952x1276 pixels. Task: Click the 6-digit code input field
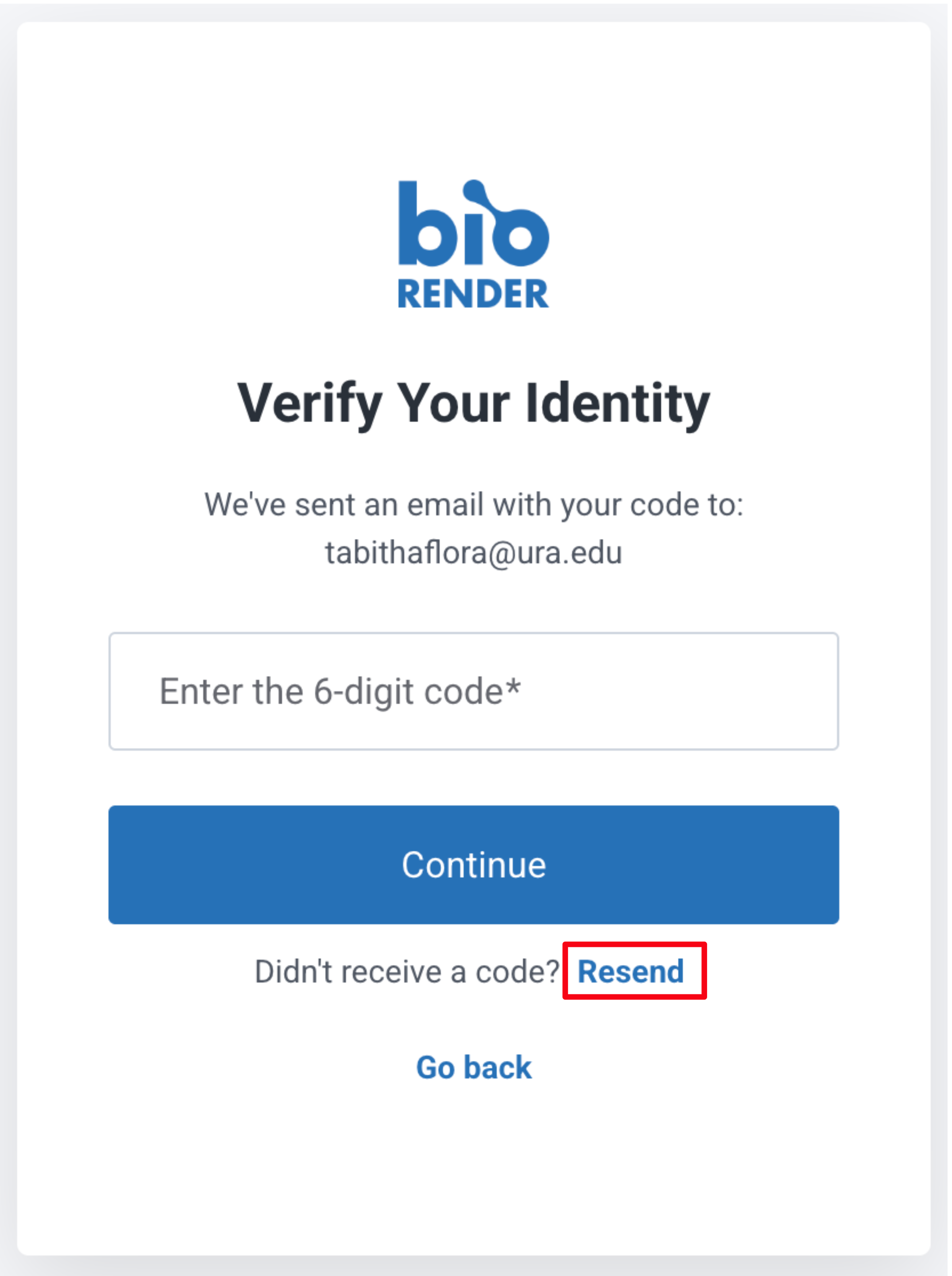click(x=473, y=691)
